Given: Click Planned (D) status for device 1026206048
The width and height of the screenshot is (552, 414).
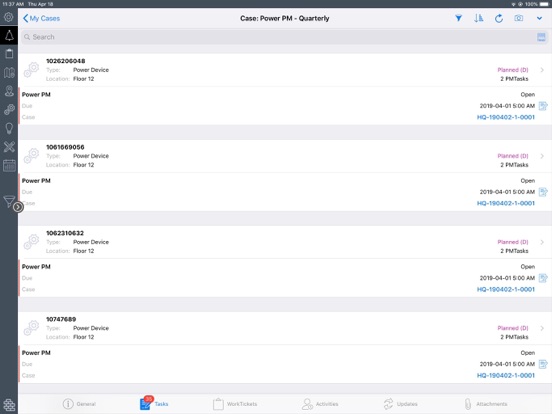Looking at the screenshot, I should tap(513, 70).
